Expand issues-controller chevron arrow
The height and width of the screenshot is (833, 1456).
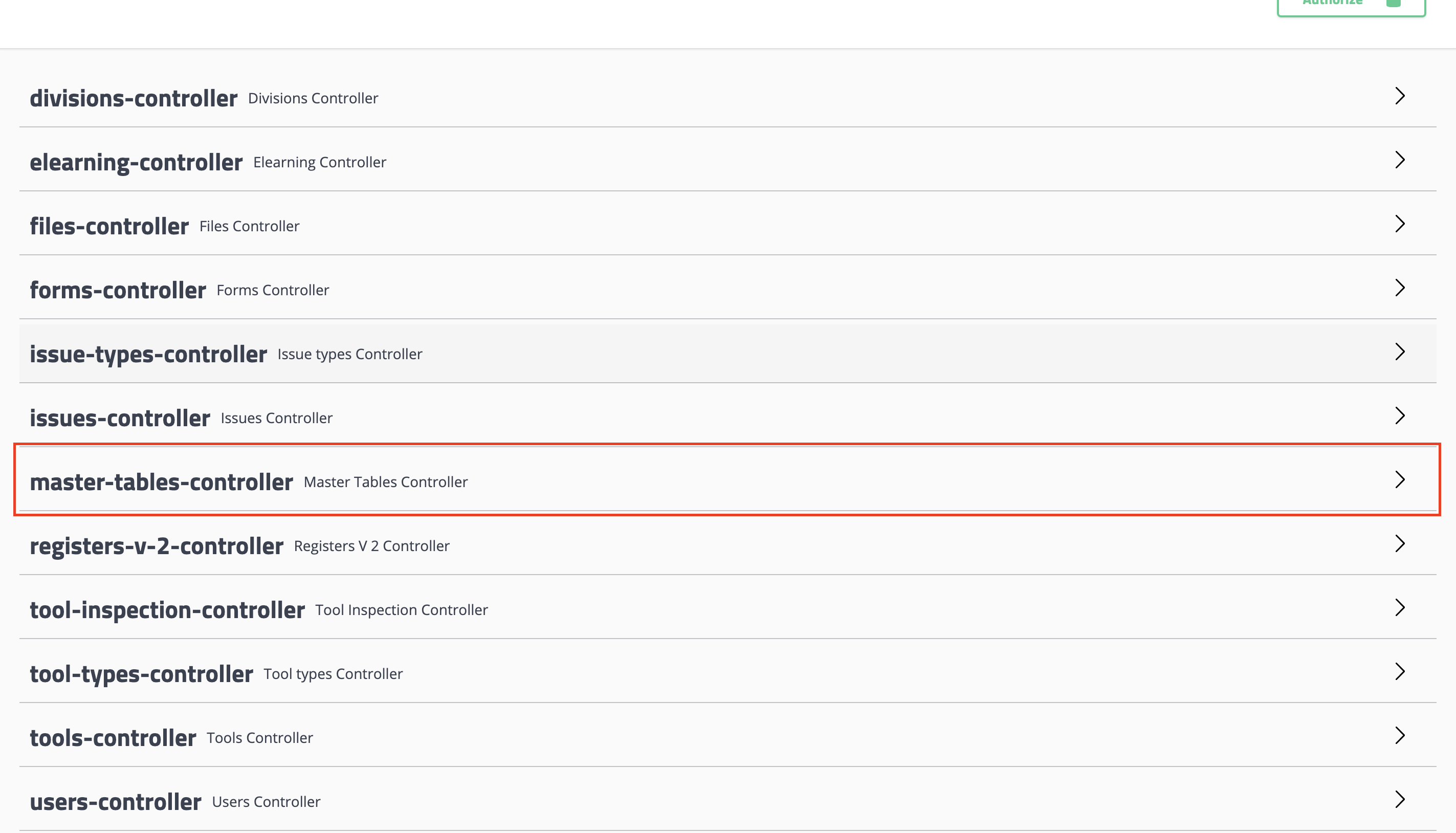tap(1399, 416)
